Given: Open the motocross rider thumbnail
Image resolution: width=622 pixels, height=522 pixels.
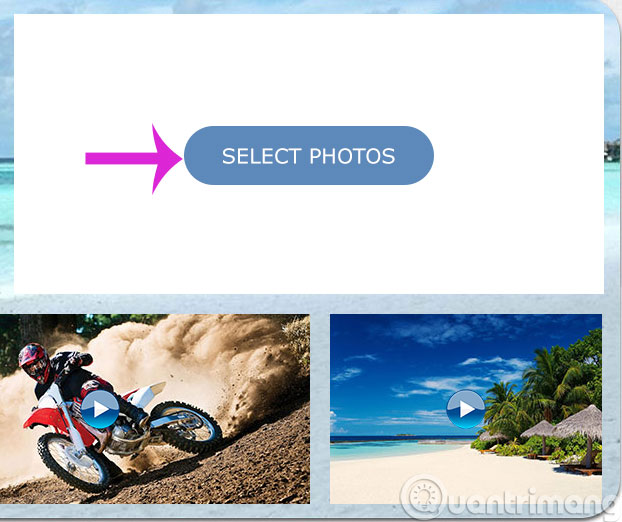Looking at the screenshot, I should click(x=155, y=409).
